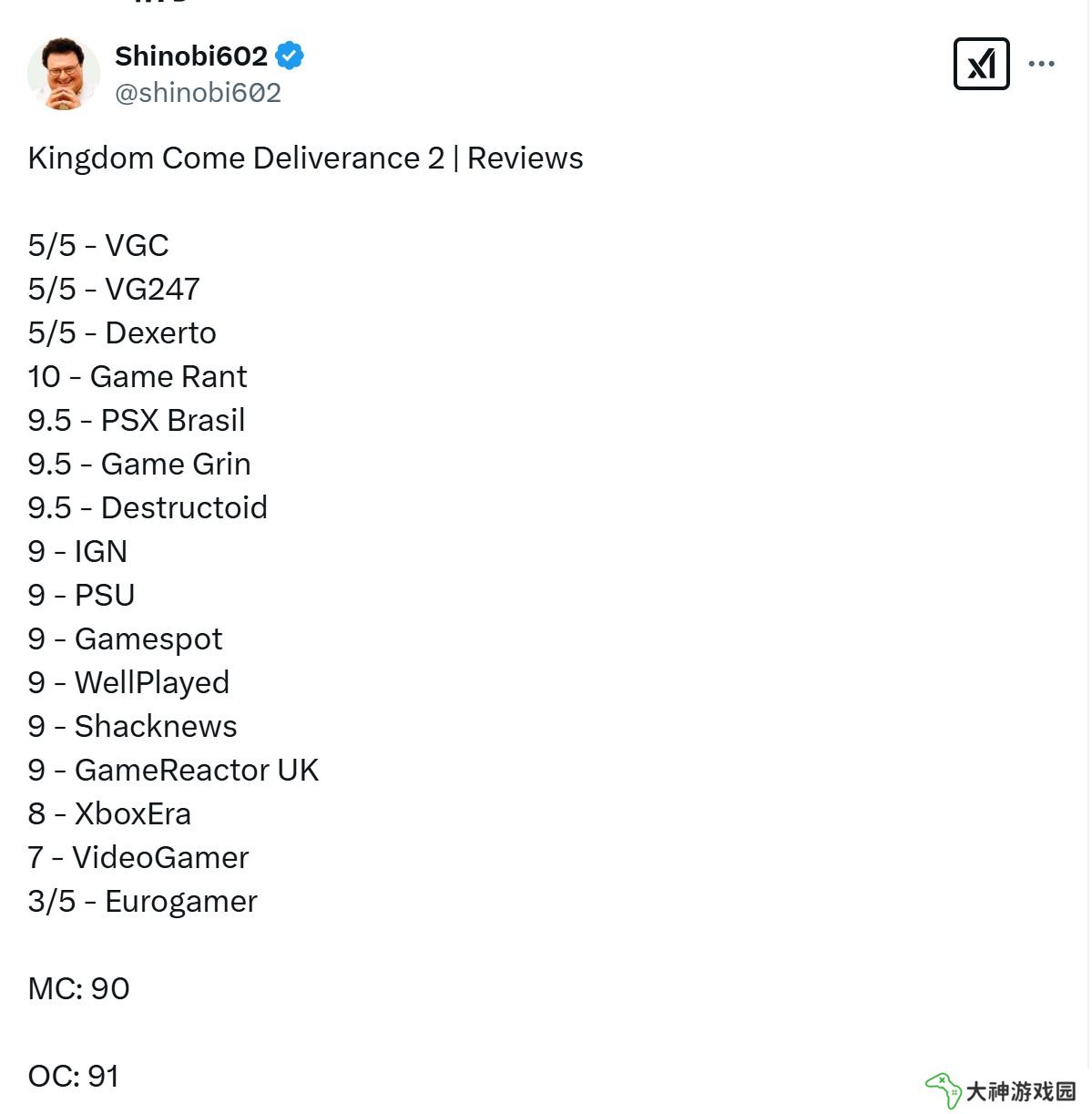
Task: Click the 3/5 - Eurogamer line
Action: pos(143,901)
